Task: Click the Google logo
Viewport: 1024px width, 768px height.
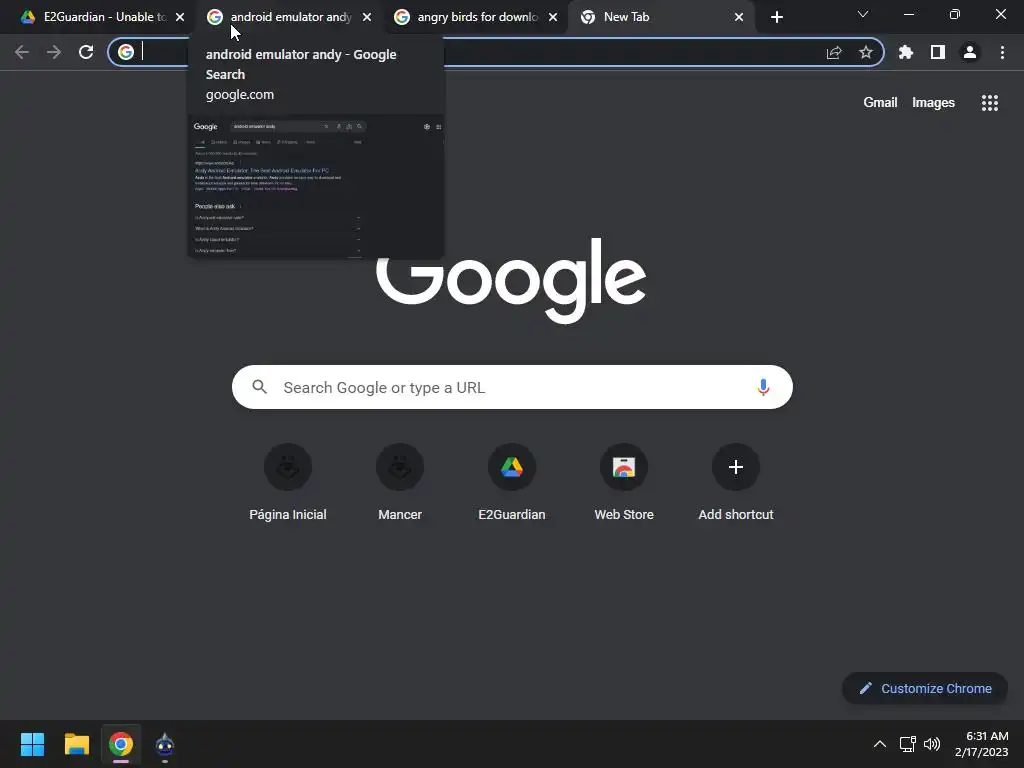Action: (511, 281)
